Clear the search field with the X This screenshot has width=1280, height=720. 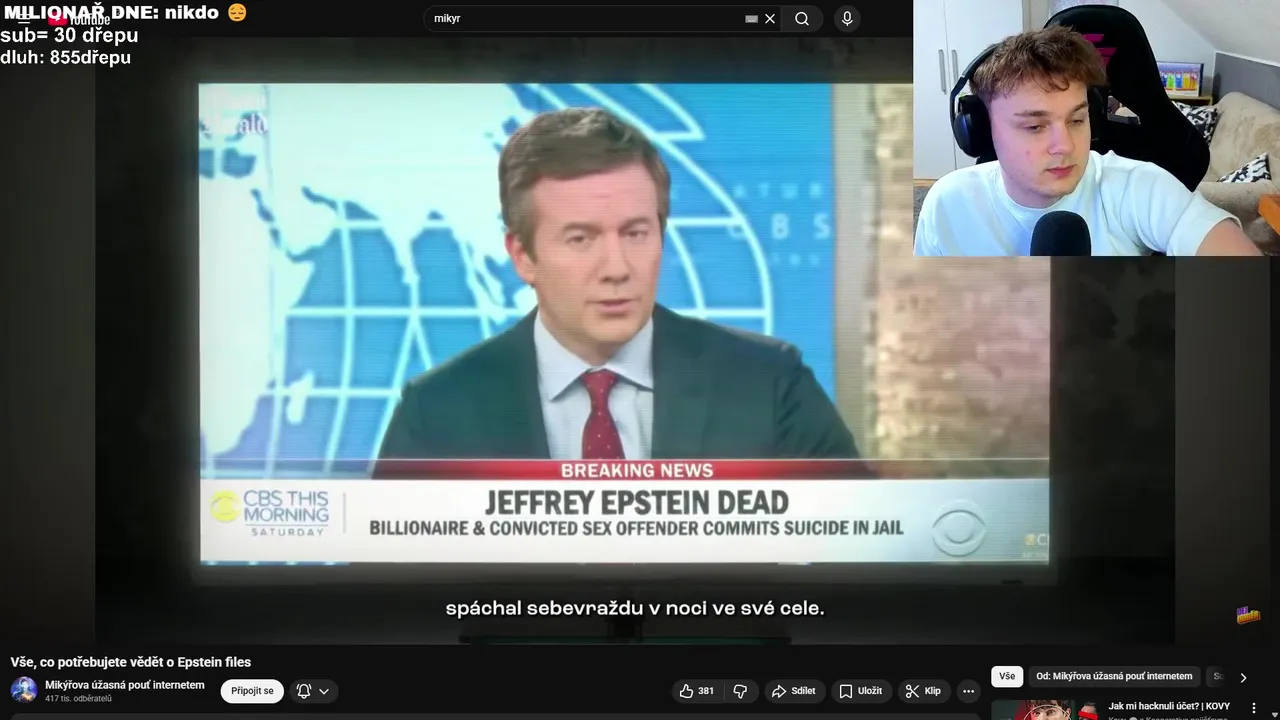pyautogui.click(x=770, y=18)
